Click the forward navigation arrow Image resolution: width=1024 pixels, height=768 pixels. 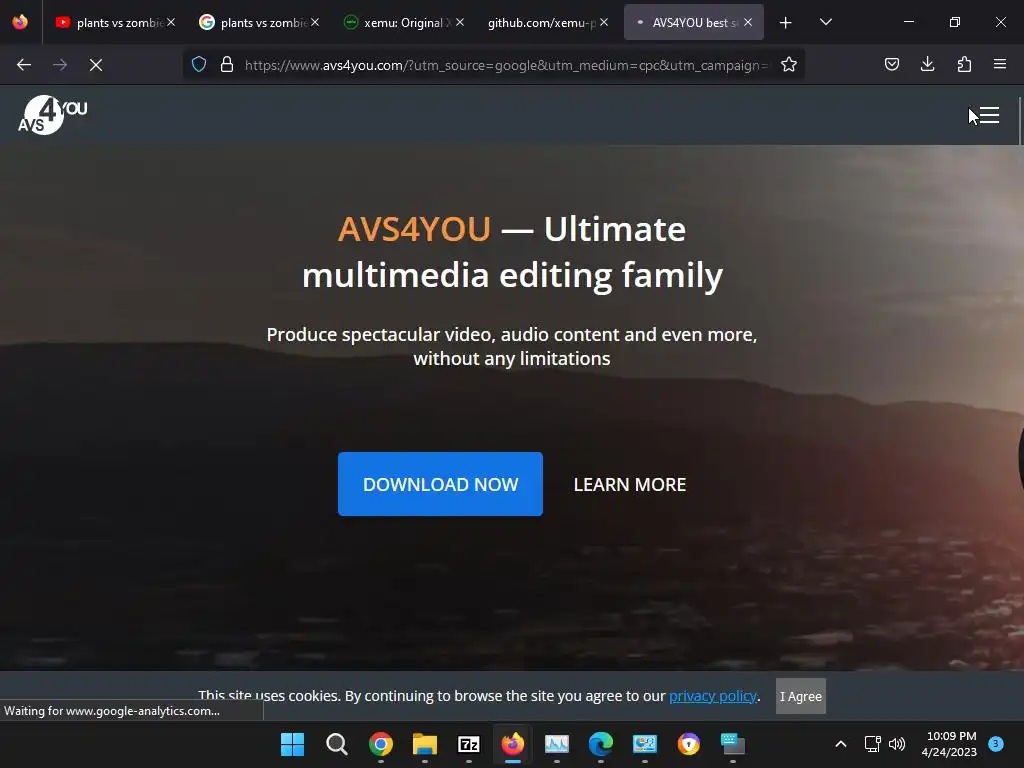point(60,65)
